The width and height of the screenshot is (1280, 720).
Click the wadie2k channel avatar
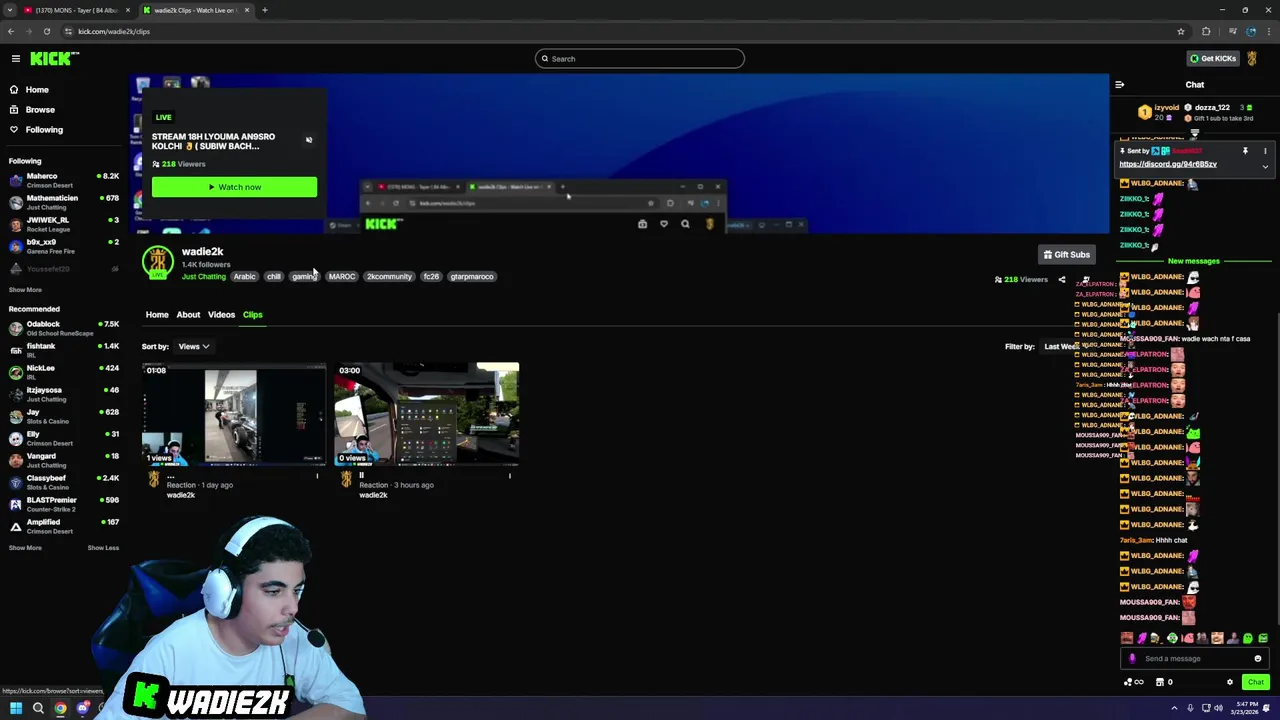tap(157, 263)
